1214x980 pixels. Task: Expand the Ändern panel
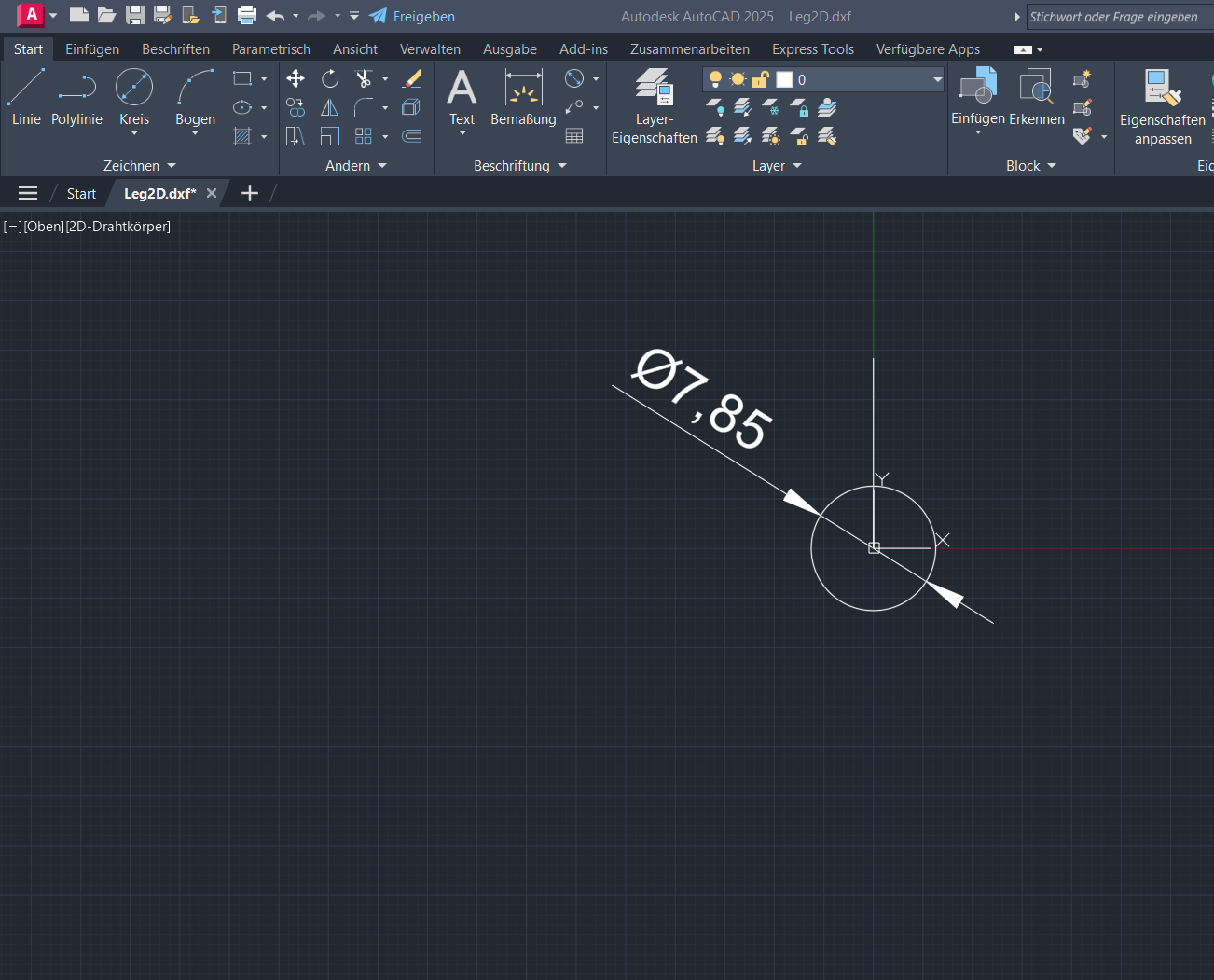pos(356,165)
